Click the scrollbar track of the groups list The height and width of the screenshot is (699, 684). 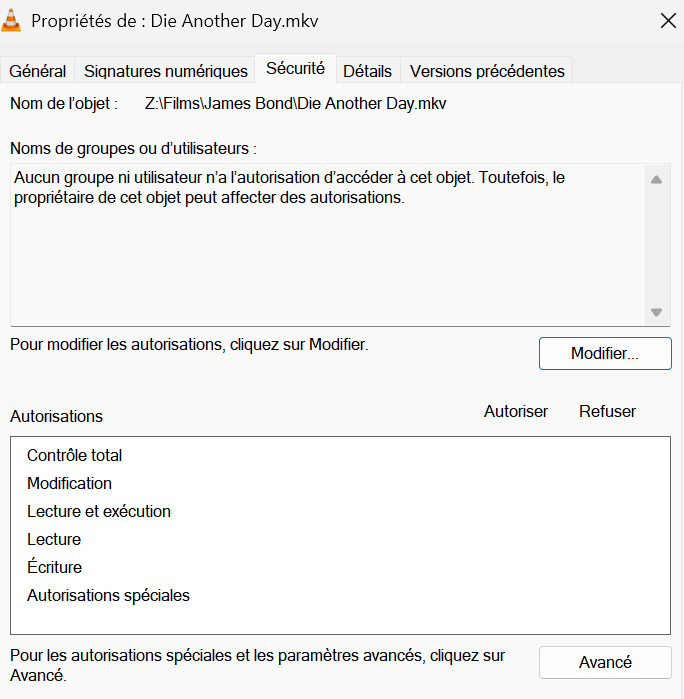[656, 246]
